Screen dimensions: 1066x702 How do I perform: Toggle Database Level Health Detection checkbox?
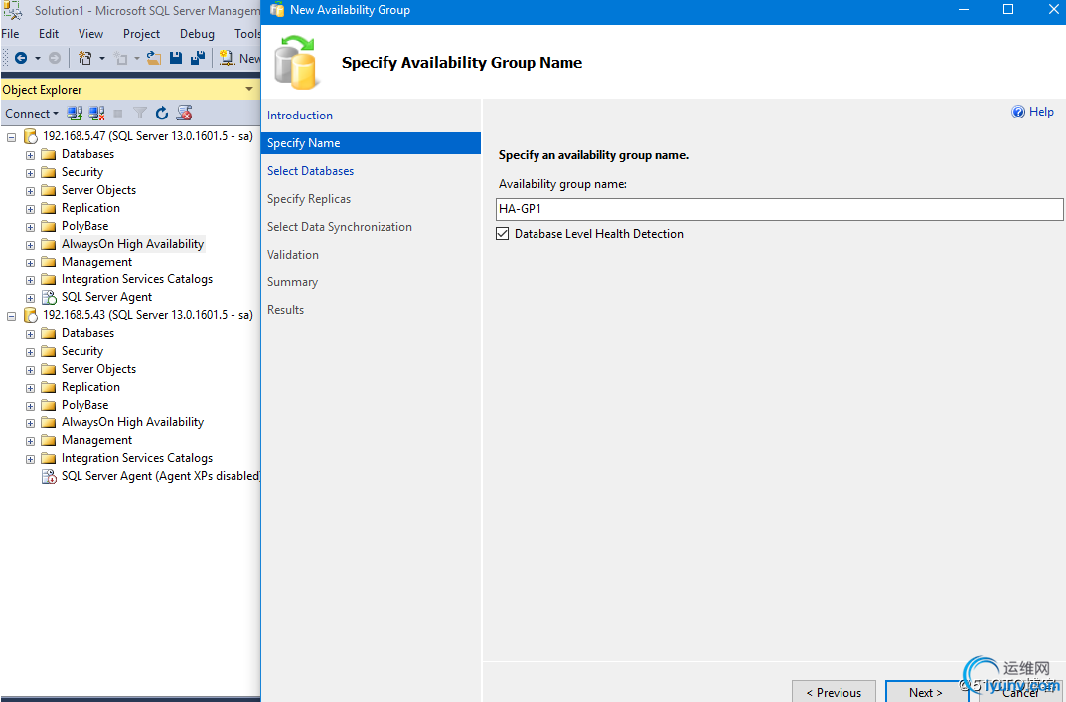pos(503,234)
